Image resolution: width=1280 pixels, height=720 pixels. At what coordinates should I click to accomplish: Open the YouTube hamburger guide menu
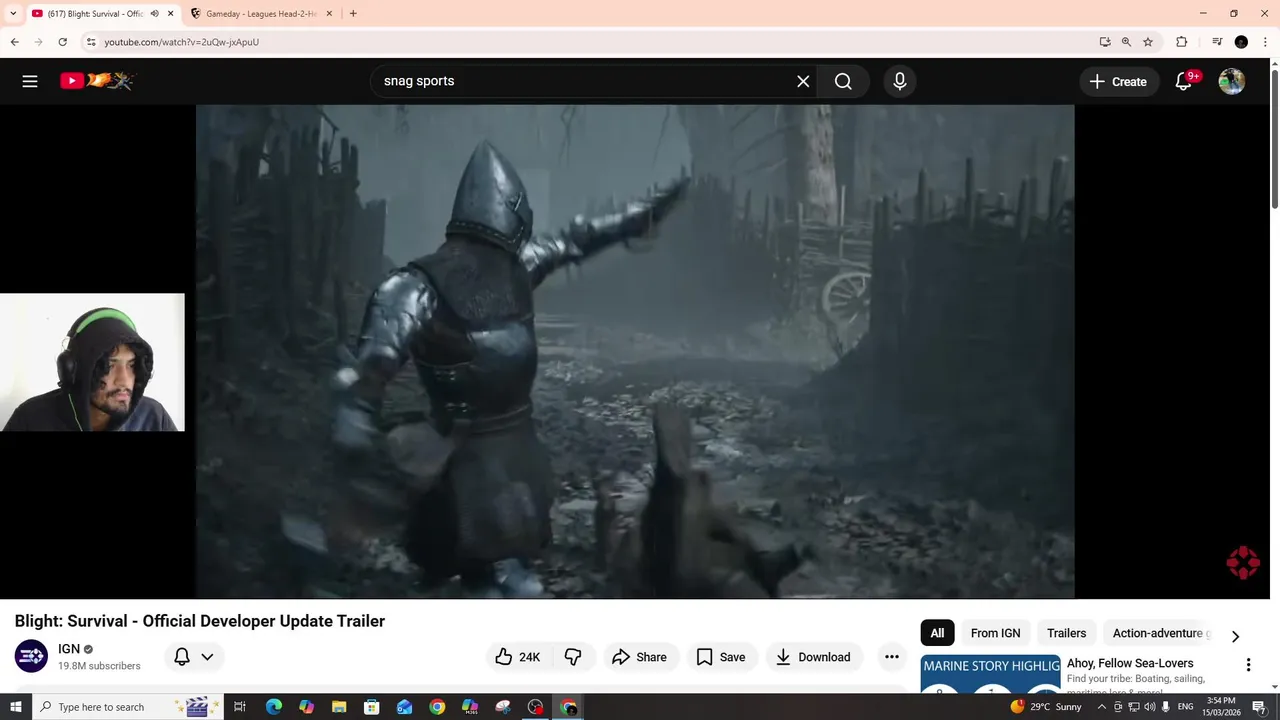pyautogui.click(x=30, y=81)
